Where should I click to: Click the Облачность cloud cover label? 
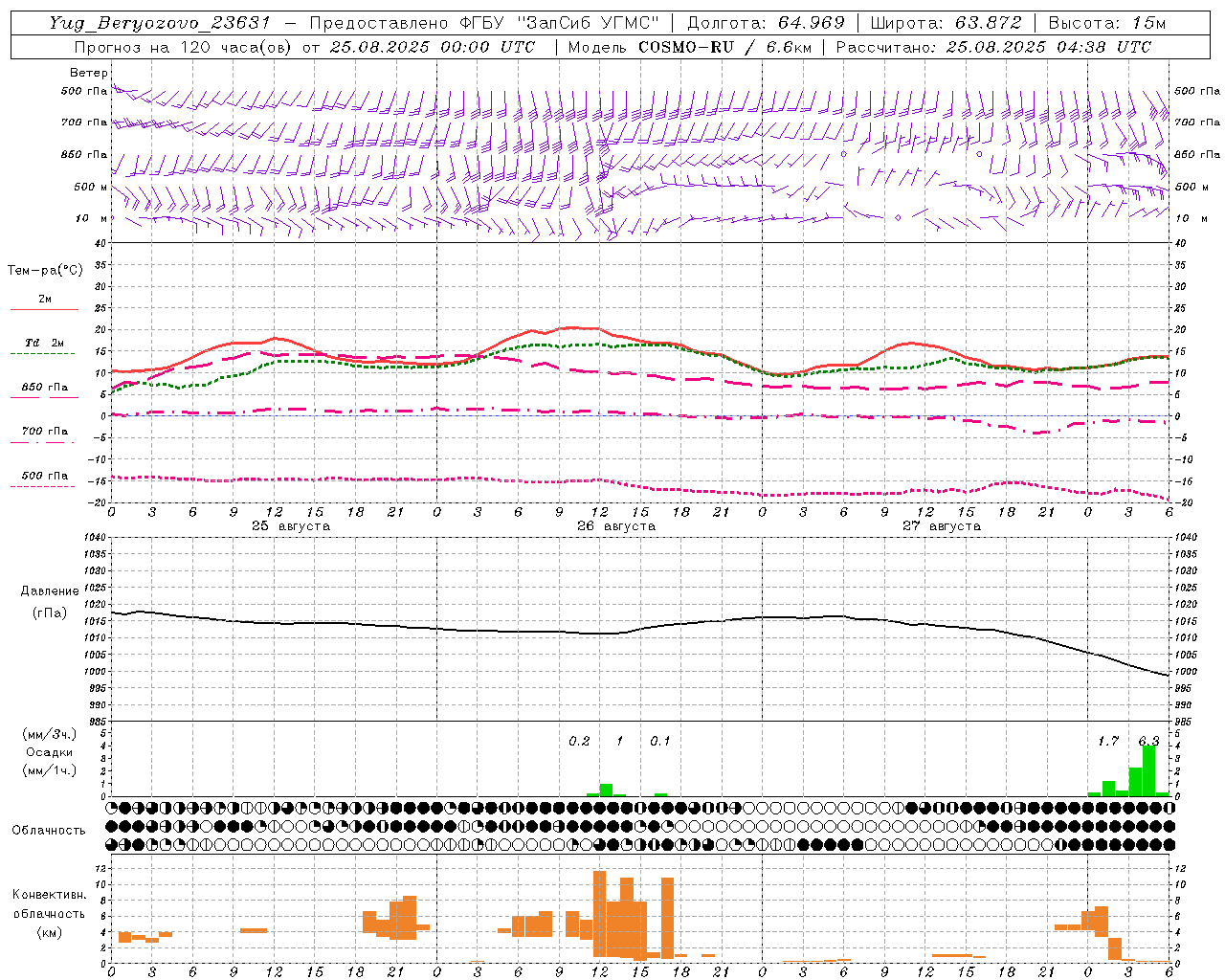pyautogui.click(x=49, y=831)
